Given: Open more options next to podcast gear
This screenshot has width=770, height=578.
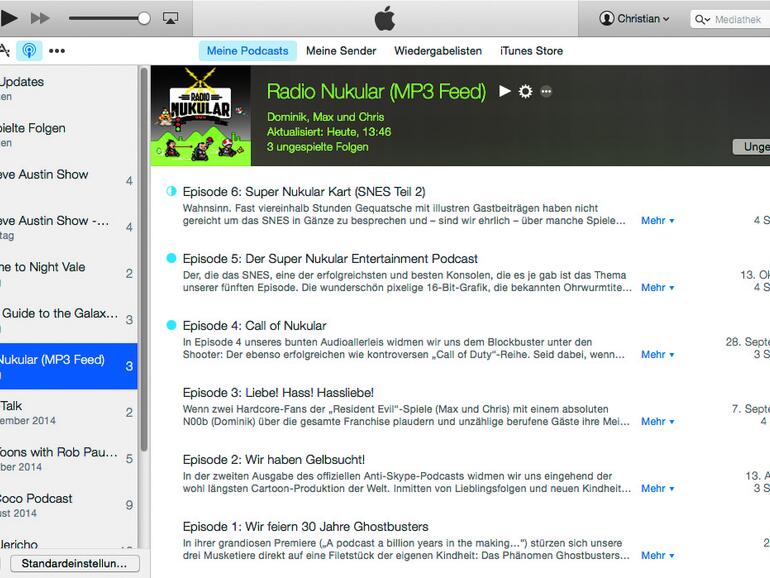Looking at the screenshot, I should point(546,91).
